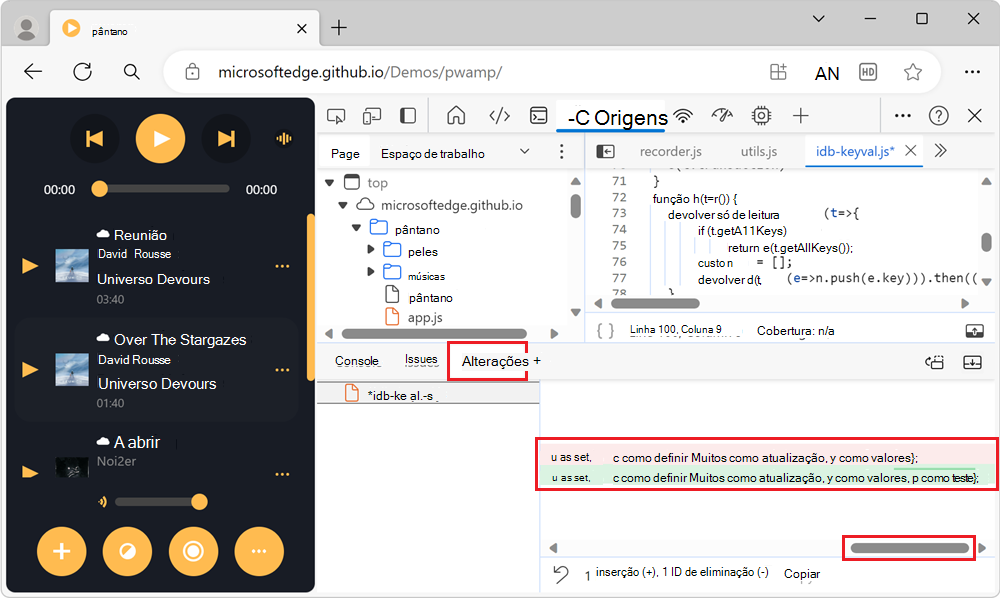
Task: Switch to the Console tab
Action: point(356,360)
